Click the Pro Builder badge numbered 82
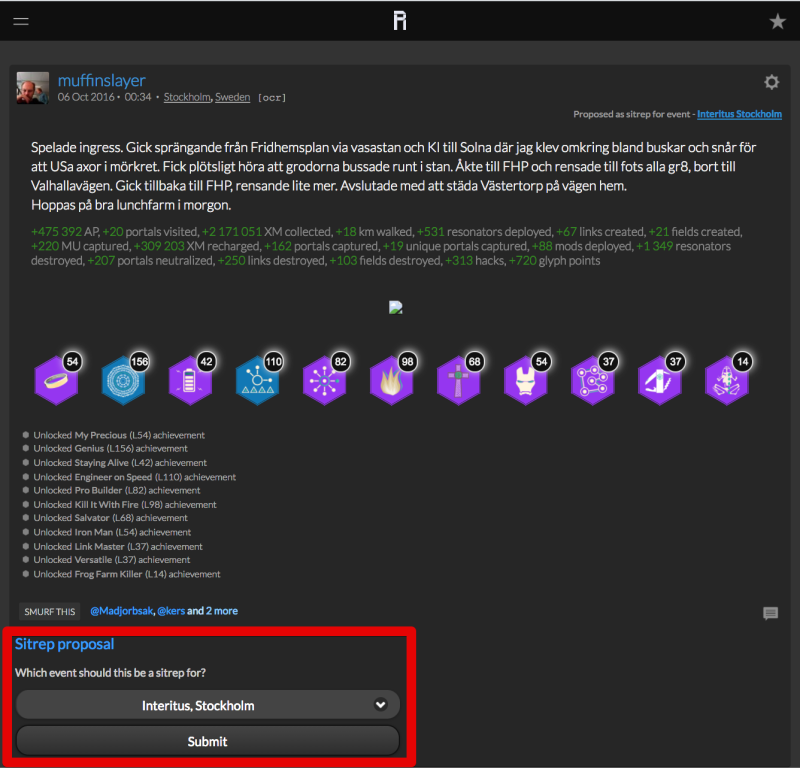The width and height of the screenshot is (800, 769). coord(324,380)
